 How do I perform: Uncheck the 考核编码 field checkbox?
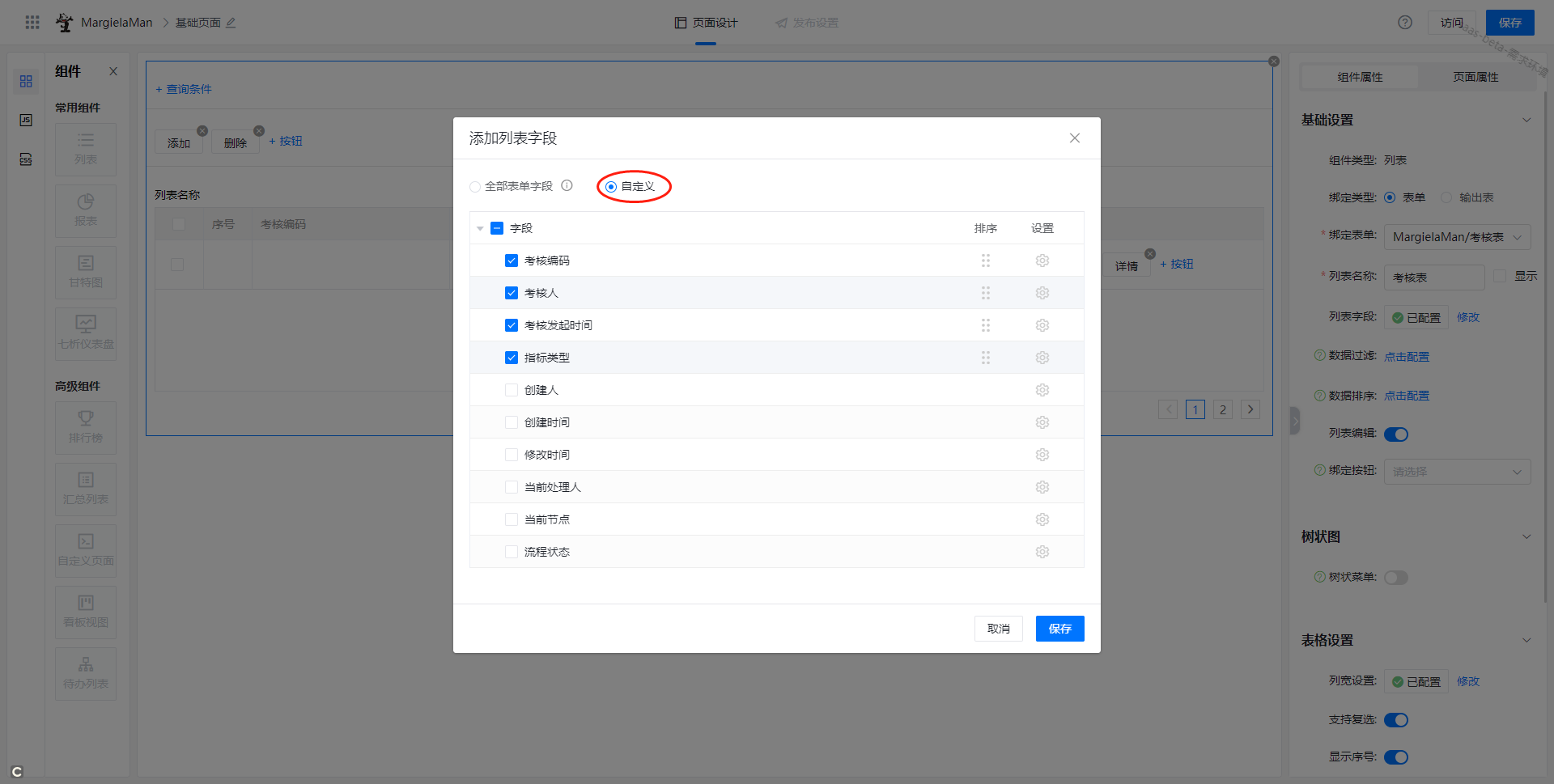tap(512, 261)
